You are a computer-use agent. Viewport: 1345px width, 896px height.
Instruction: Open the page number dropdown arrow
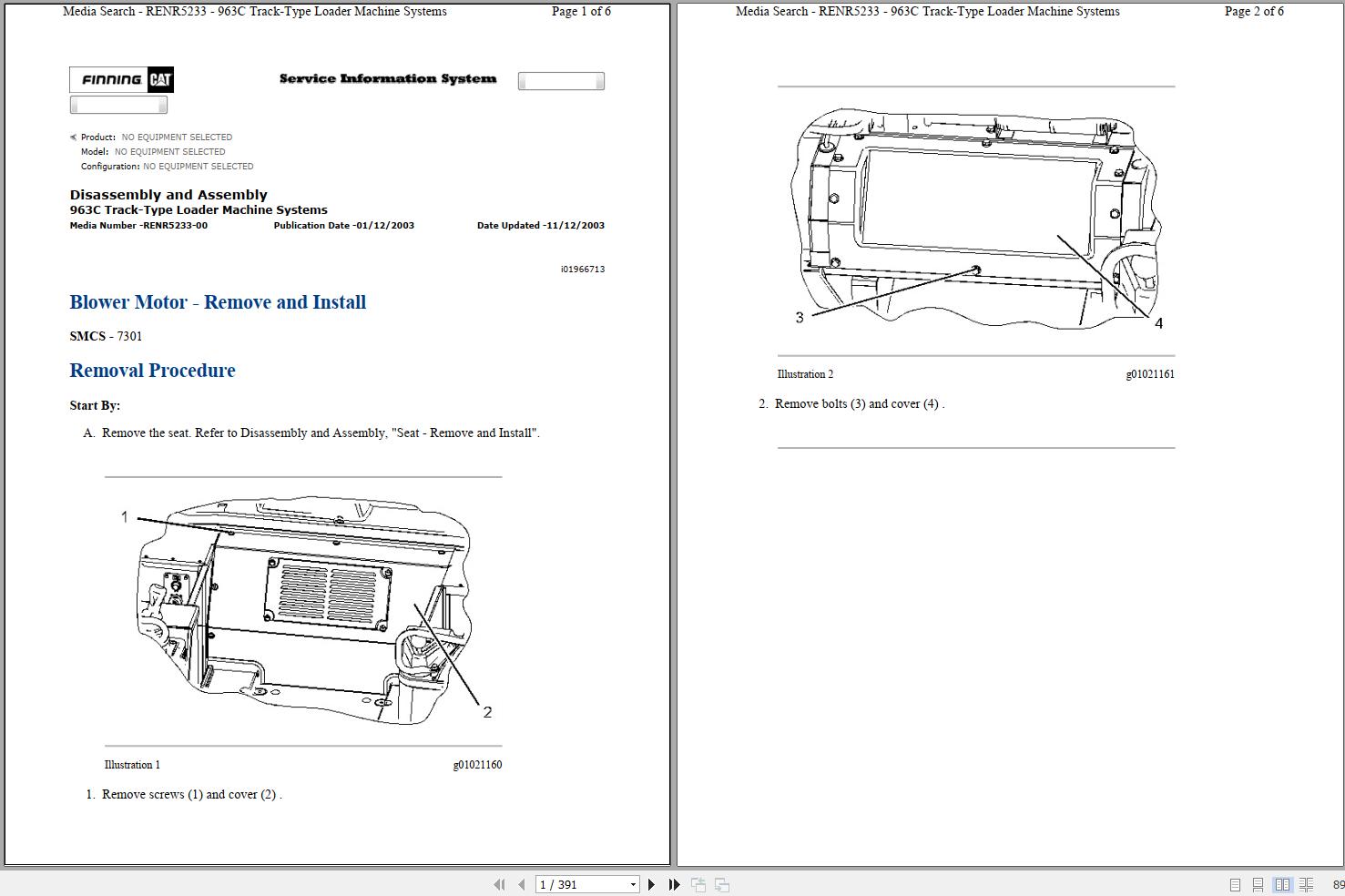point(633,884)
